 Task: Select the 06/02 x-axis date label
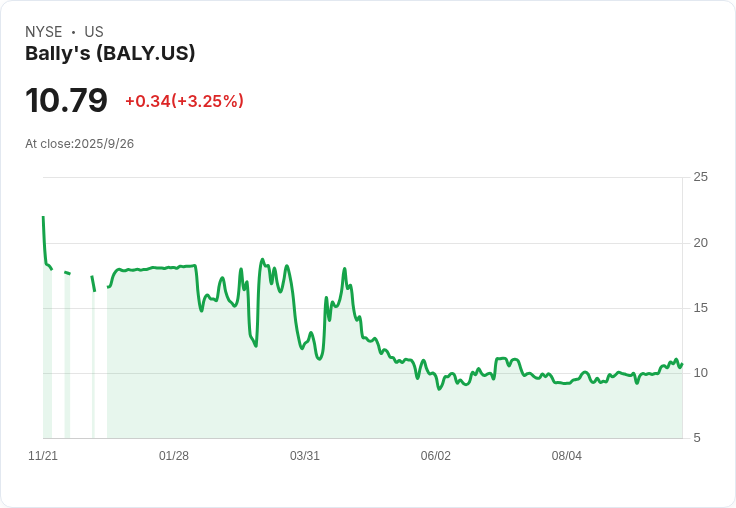(x=436, y=456)
